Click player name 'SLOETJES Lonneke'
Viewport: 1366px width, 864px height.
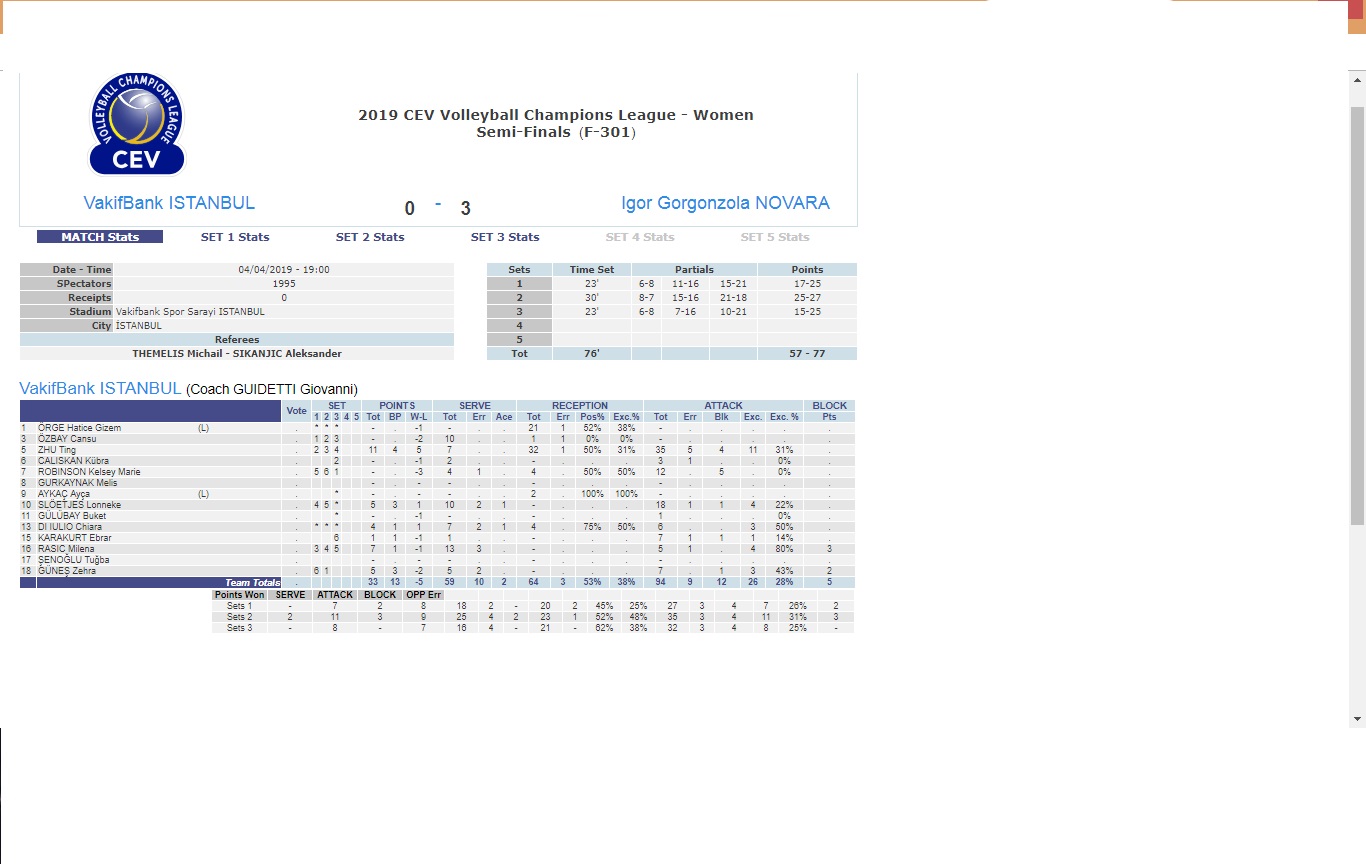click(79, 505)
